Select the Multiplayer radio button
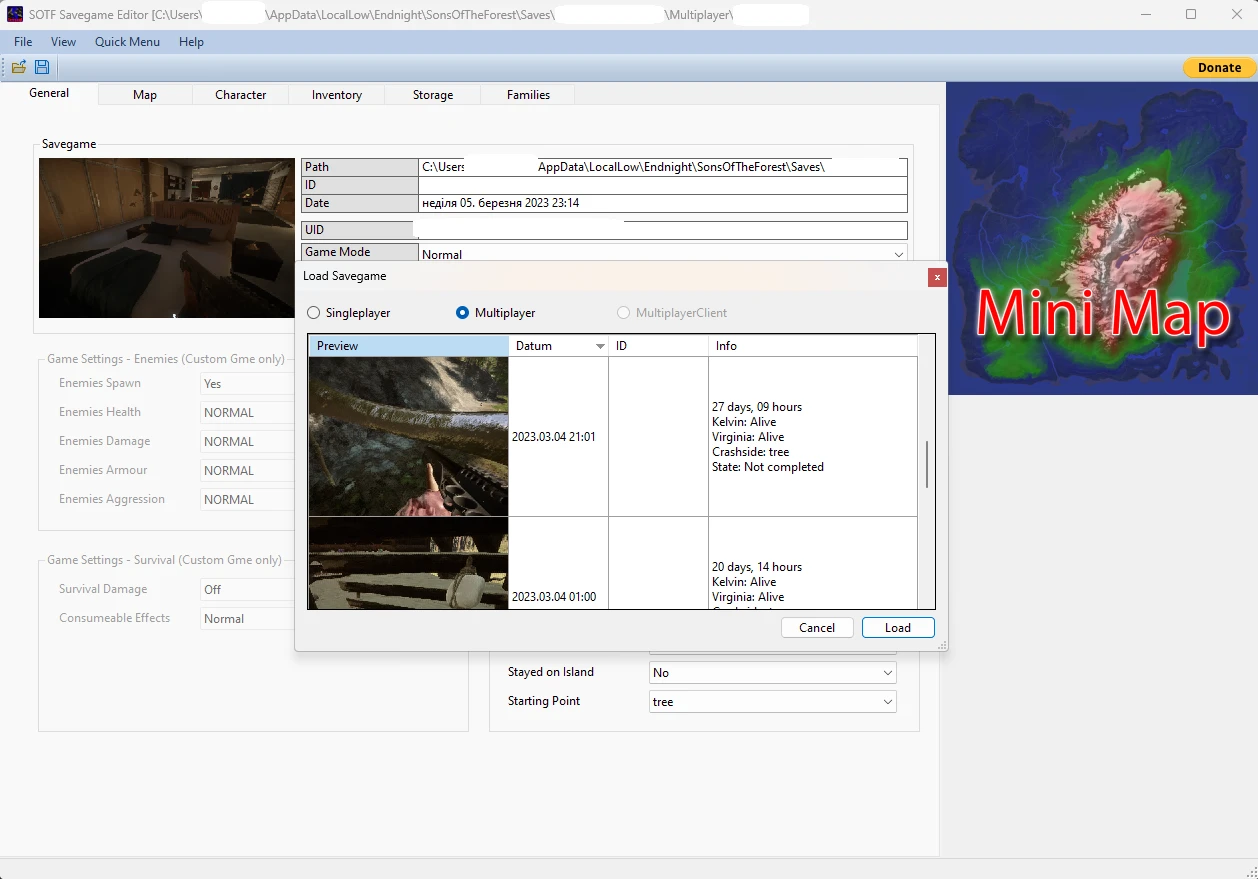Image resolution: width=1258 pixels, height=879 pixels. (x=462, y=313)
